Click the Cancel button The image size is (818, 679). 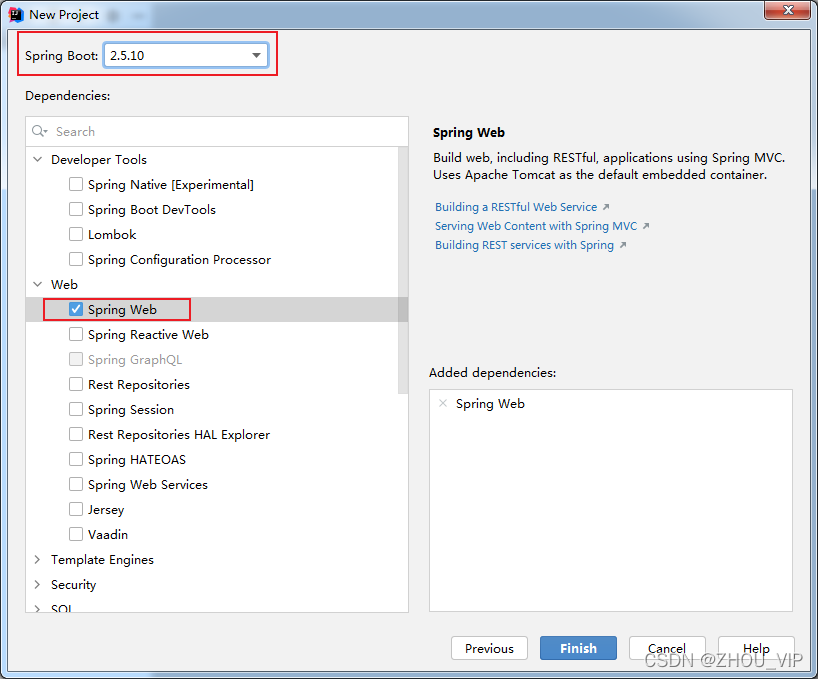[x=667, y=648]
